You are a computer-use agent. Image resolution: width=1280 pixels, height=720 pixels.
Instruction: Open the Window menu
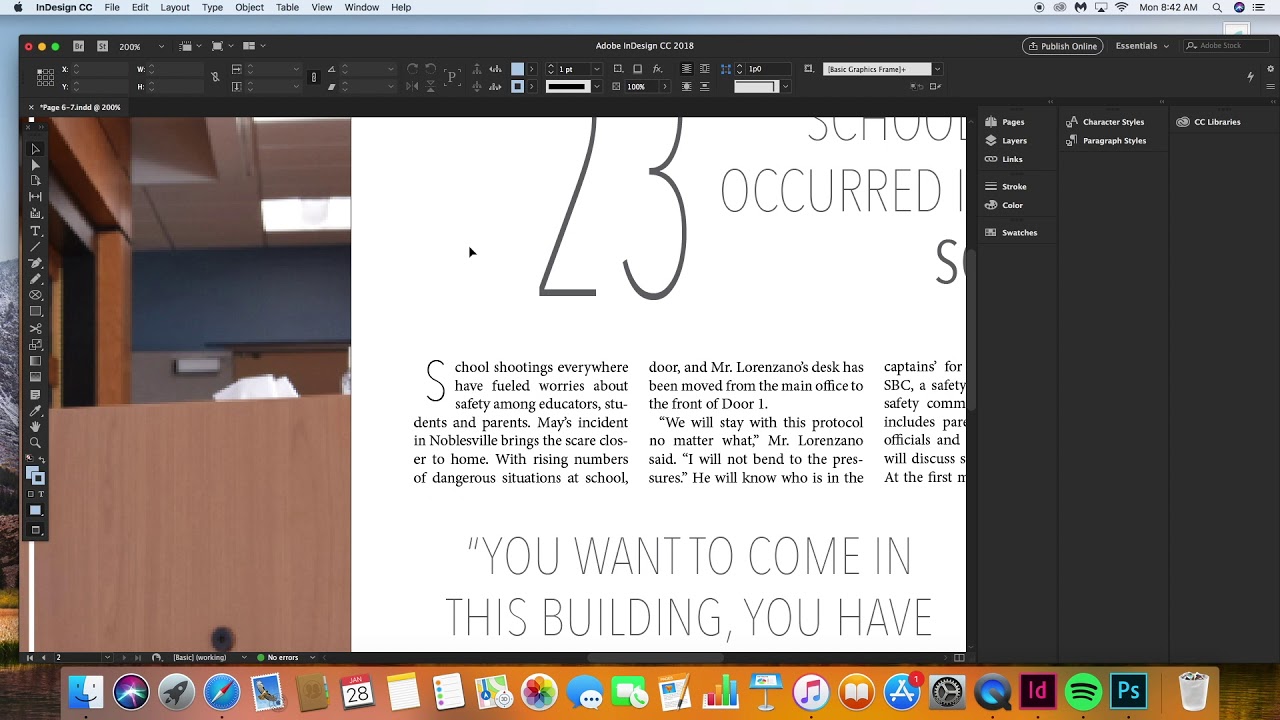point(361,7)
